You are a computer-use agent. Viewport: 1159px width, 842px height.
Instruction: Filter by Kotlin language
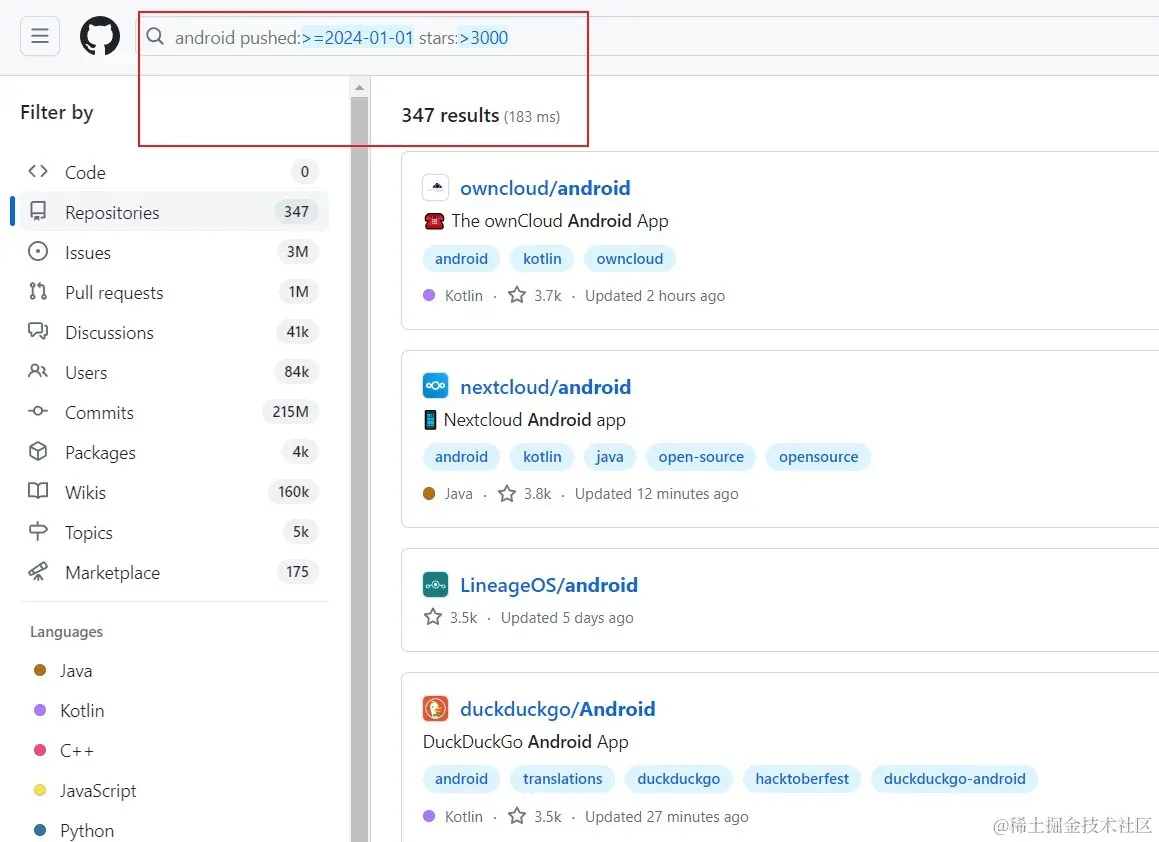pyautogui.click(x=81, y=710)
